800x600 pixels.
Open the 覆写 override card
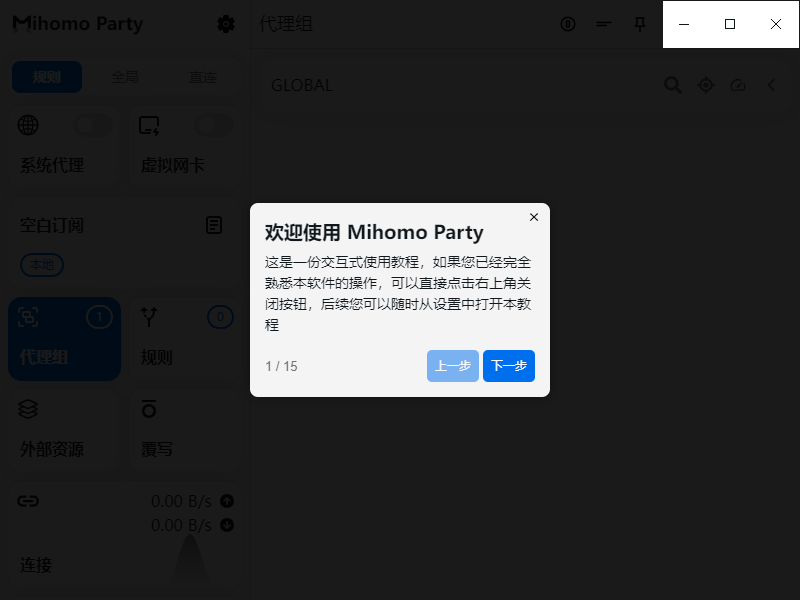[185, 430]
